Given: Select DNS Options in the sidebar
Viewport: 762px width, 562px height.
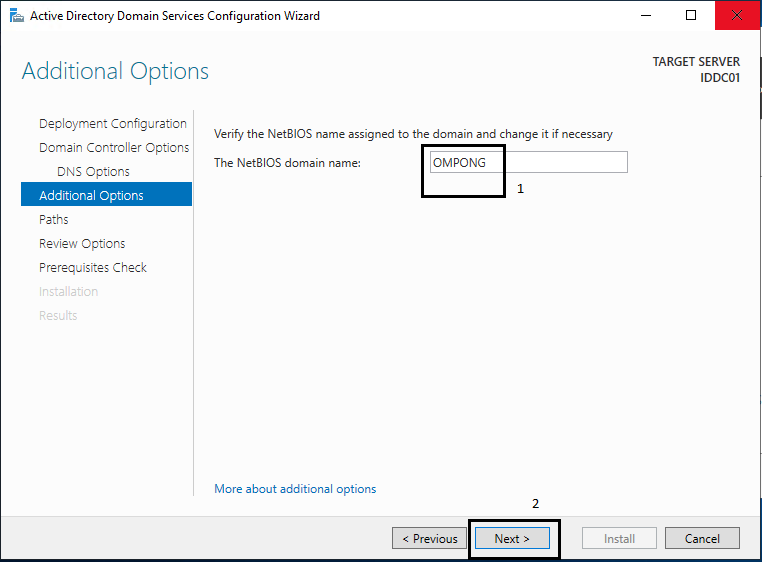Looking at the screenshot, I should click(93, 172).
